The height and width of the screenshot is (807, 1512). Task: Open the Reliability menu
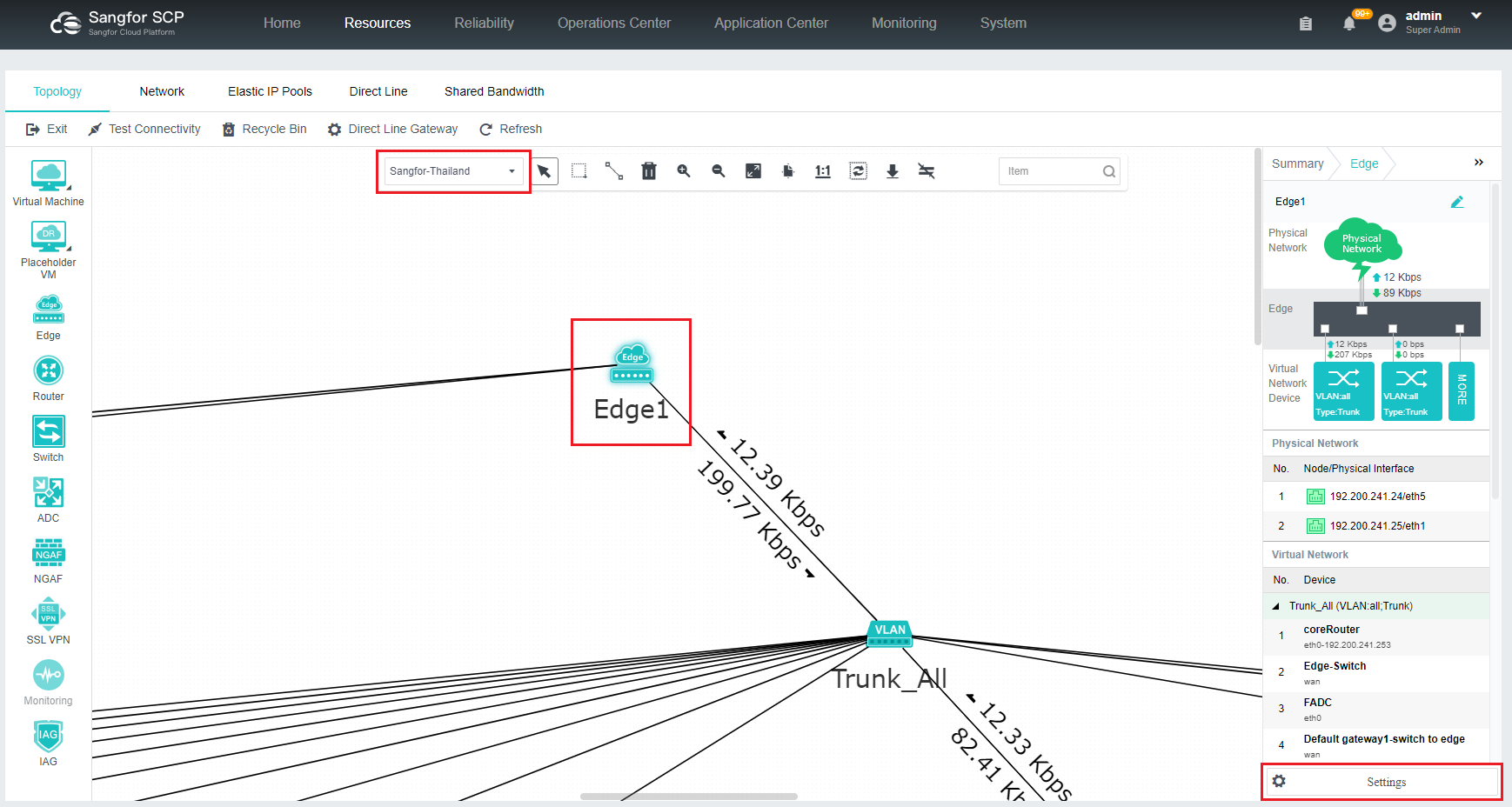[485, 23]
